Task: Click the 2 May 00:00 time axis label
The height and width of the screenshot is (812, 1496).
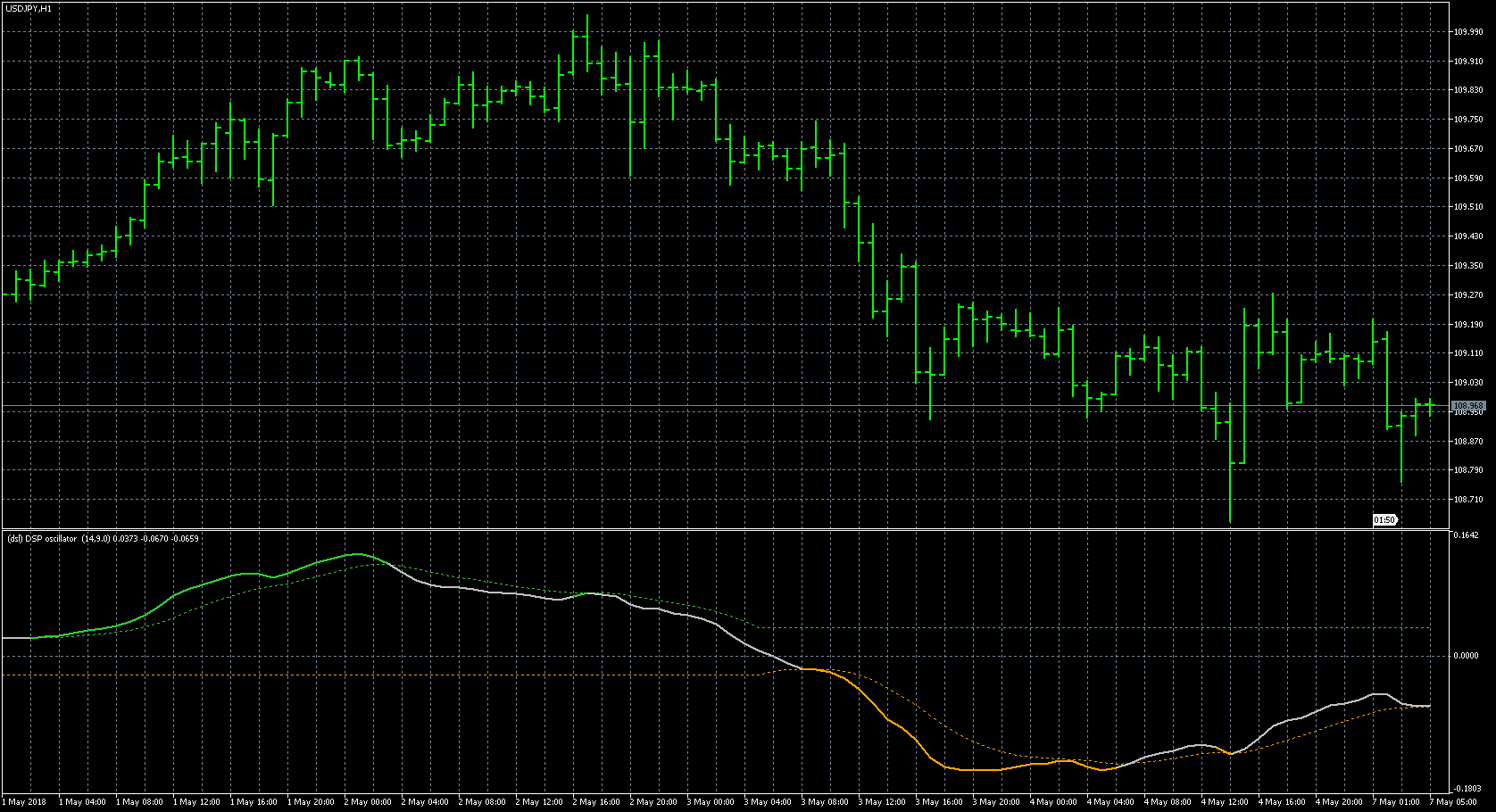Action: 368,802
